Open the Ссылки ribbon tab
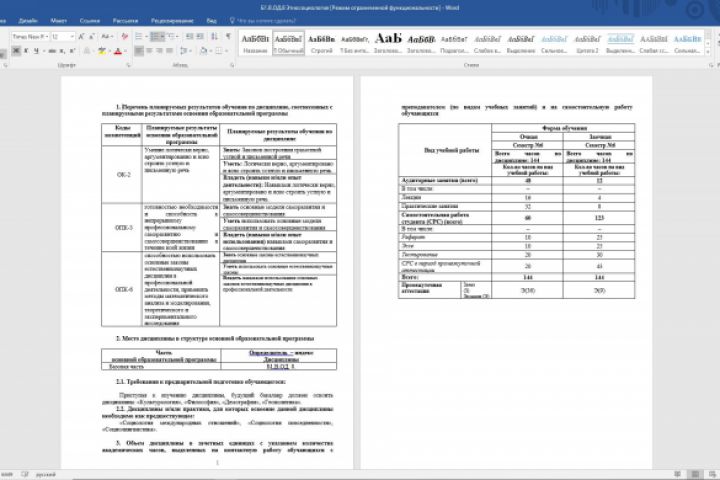720x480 pixels. click(90, 21)
